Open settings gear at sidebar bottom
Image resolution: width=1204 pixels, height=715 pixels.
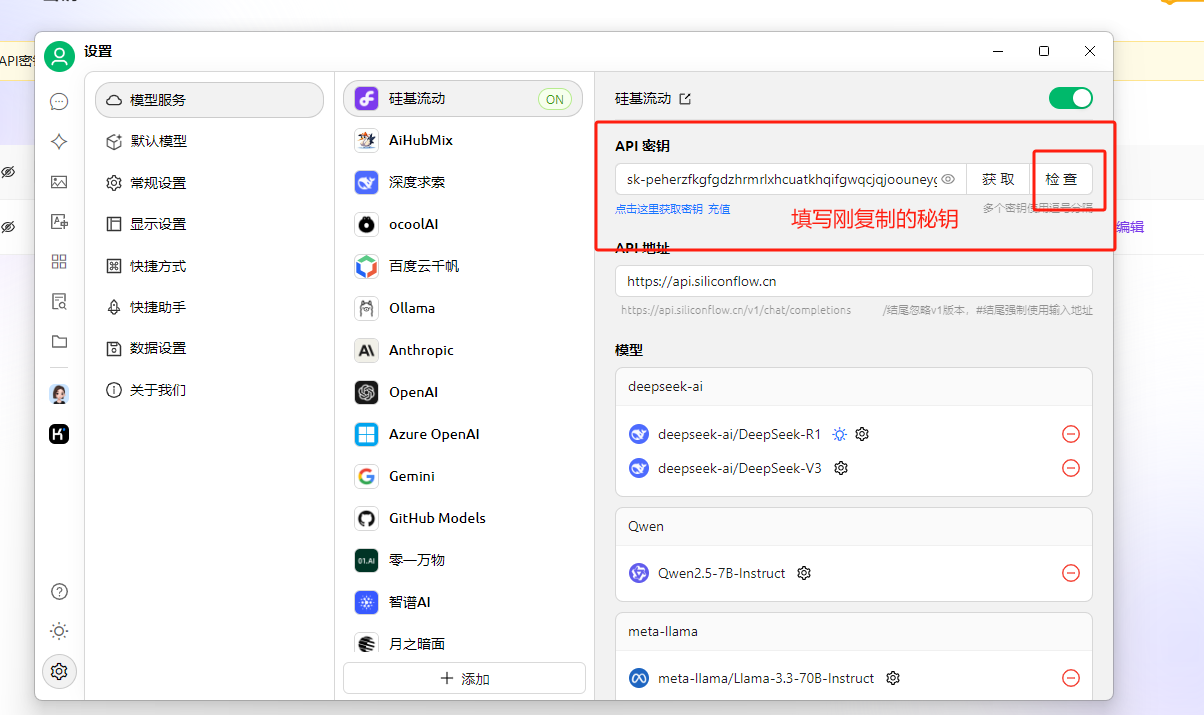click(x=59, y=671)
